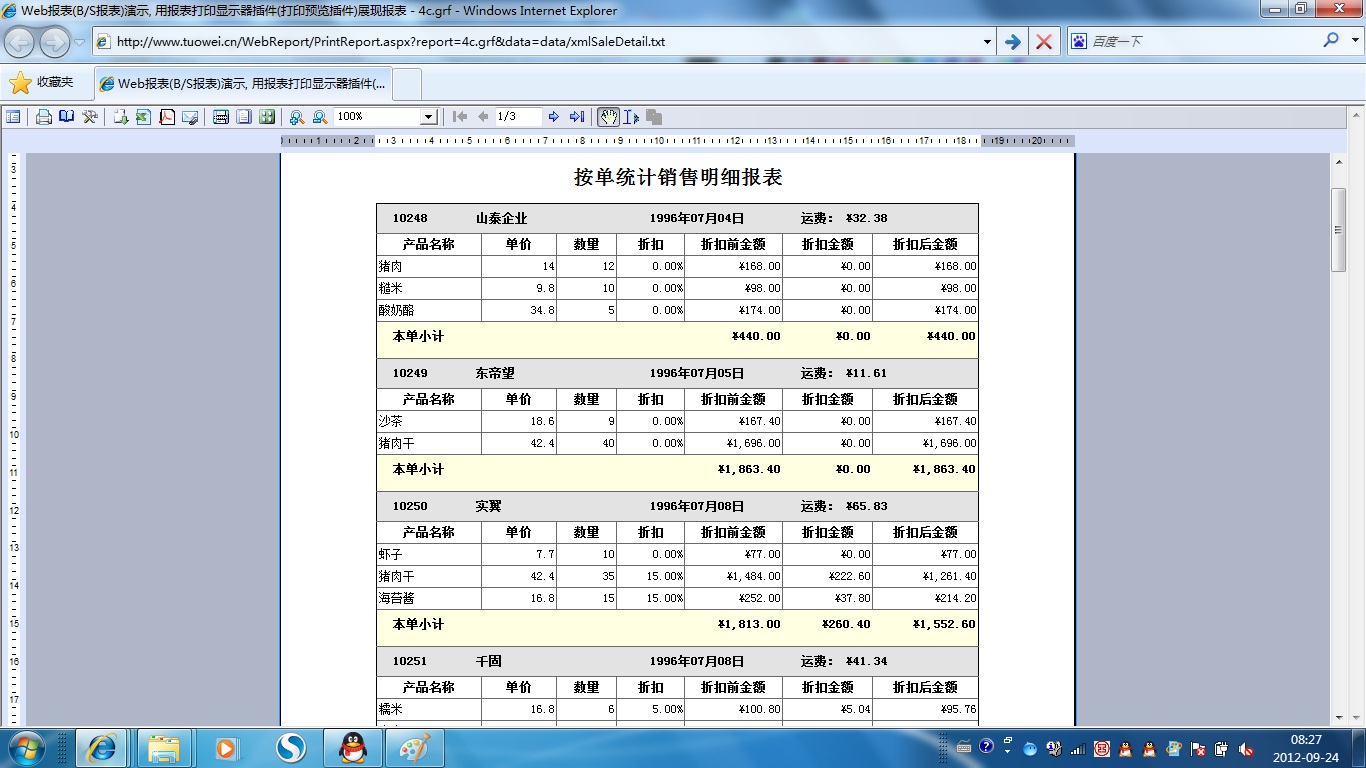This screenshot has width=1366, height=768.
Task: Open the 100% zoom level dropdown
Action: [x=428, y=117]
